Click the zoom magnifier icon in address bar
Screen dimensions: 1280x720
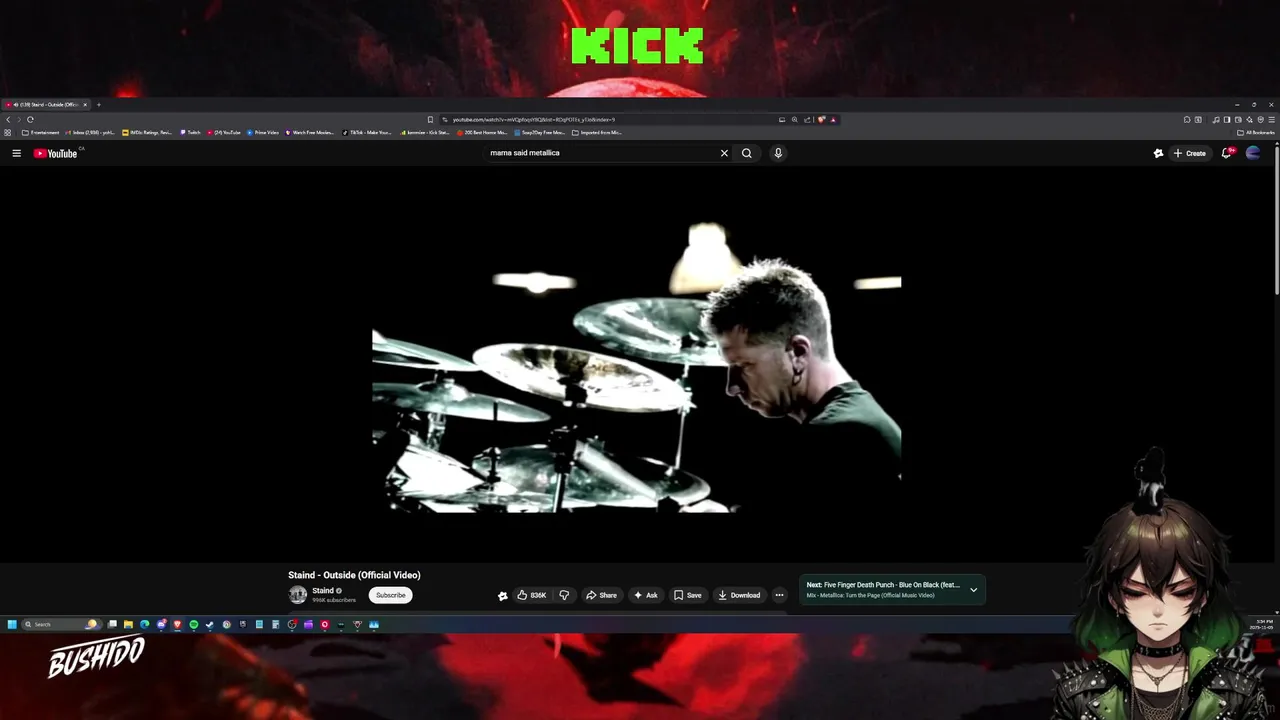click(x=795, y=119)
